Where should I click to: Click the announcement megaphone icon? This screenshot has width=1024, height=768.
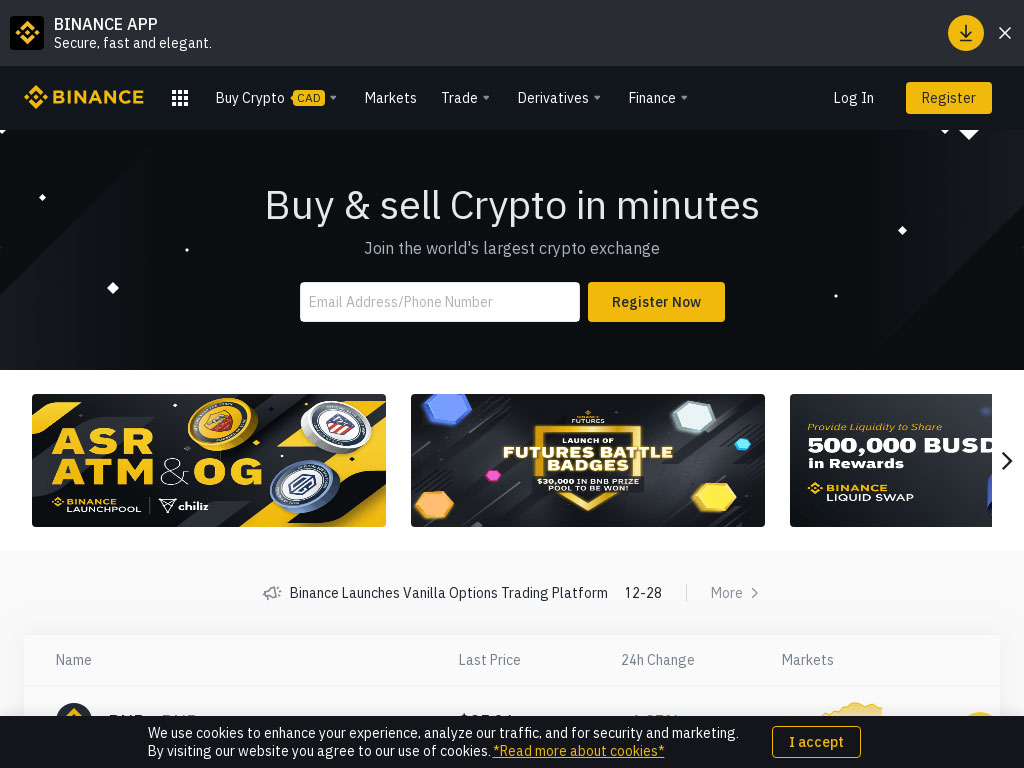click(x=272, y=592)
